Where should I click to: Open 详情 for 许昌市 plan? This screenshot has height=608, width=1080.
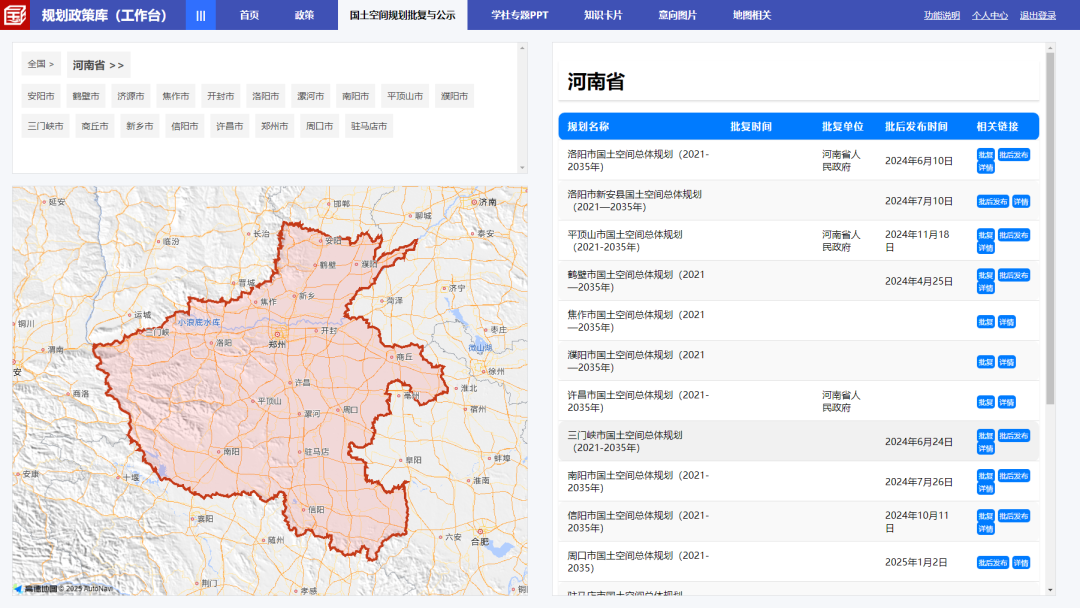coord(1006,402)
